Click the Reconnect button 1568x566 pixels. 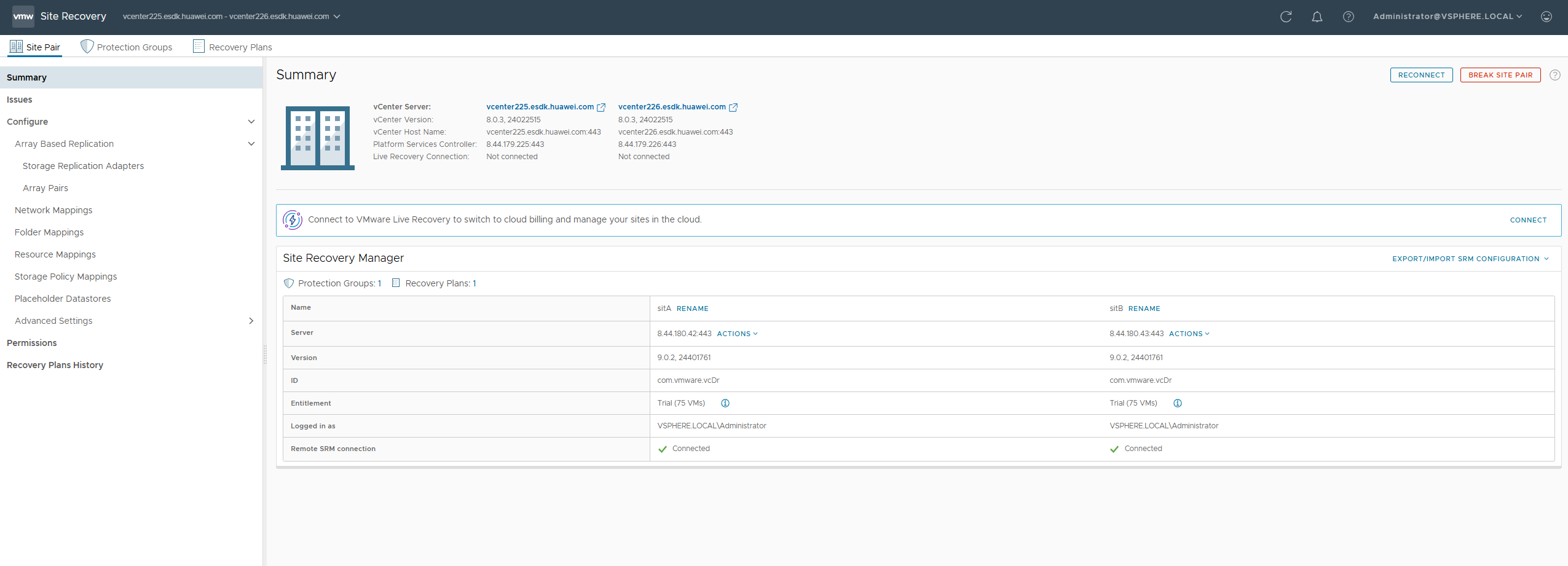pyautogui.click(x=1421, y=75)
